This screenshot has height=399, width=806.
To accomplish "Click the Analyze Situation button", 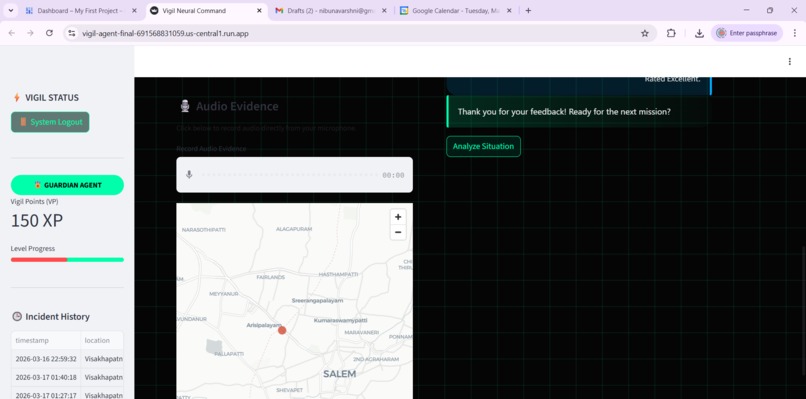I will tap(483, 146).
